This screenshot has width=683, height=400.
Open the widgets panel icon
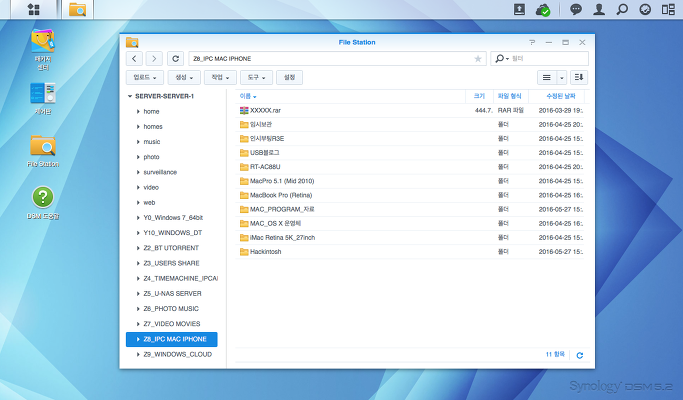(x=645, y=9)
